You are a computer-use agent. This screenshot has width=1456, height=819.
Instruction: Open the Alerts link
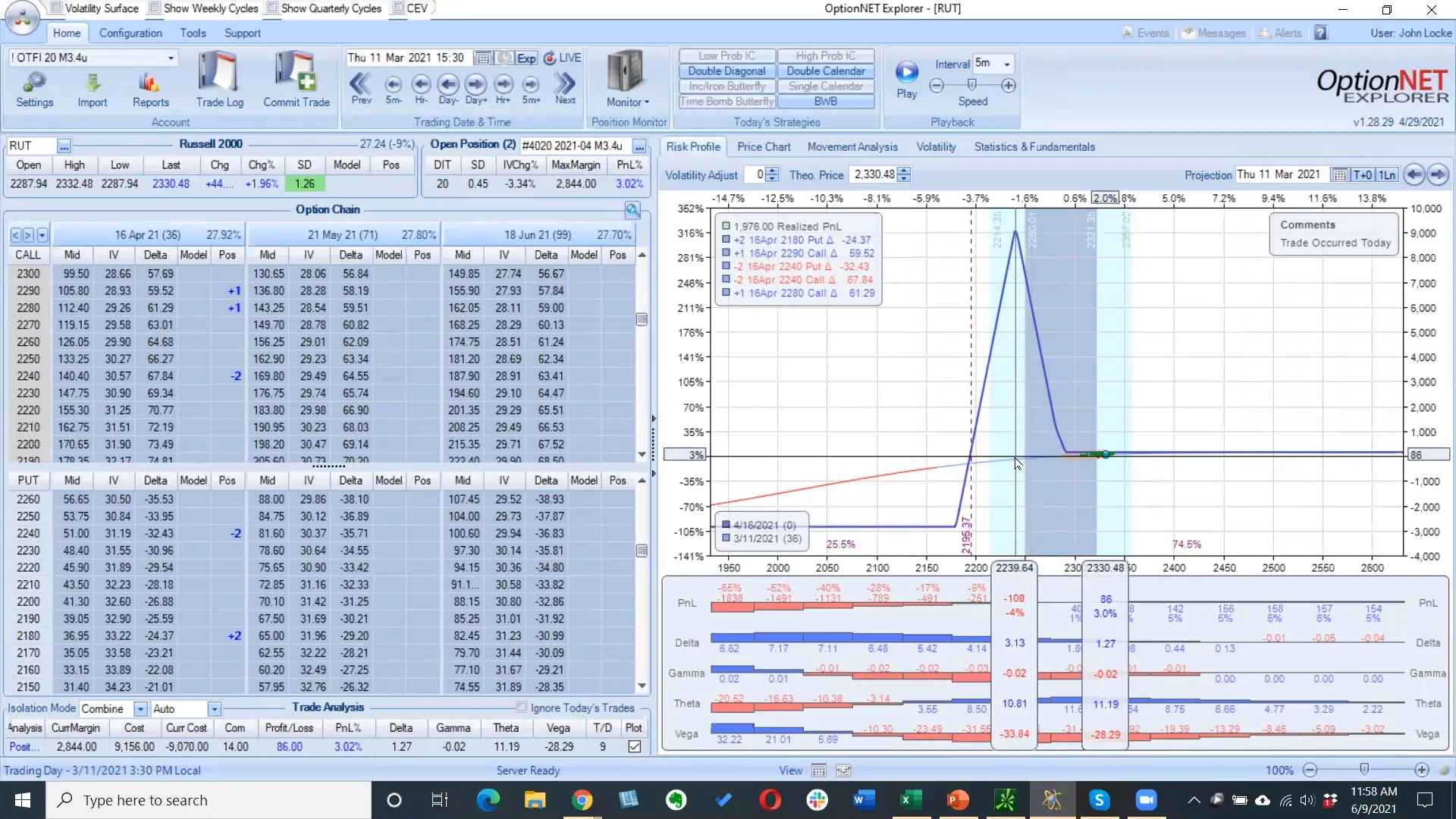pyautogui.click(x=1282, y=33)
